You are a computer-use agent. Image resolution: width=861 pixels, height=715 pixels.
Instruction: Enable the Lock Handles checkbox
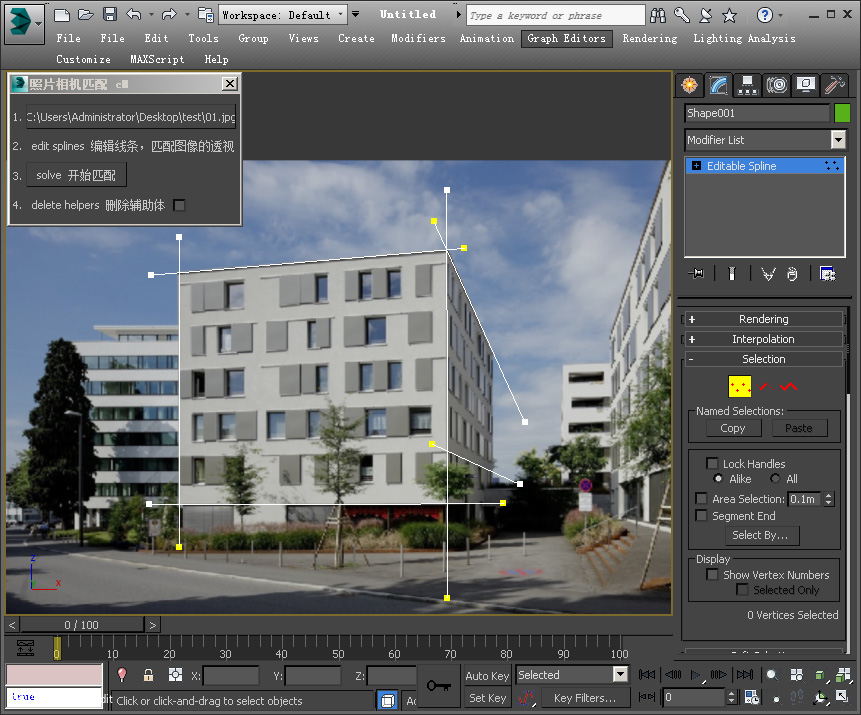[x=712, y=464]
